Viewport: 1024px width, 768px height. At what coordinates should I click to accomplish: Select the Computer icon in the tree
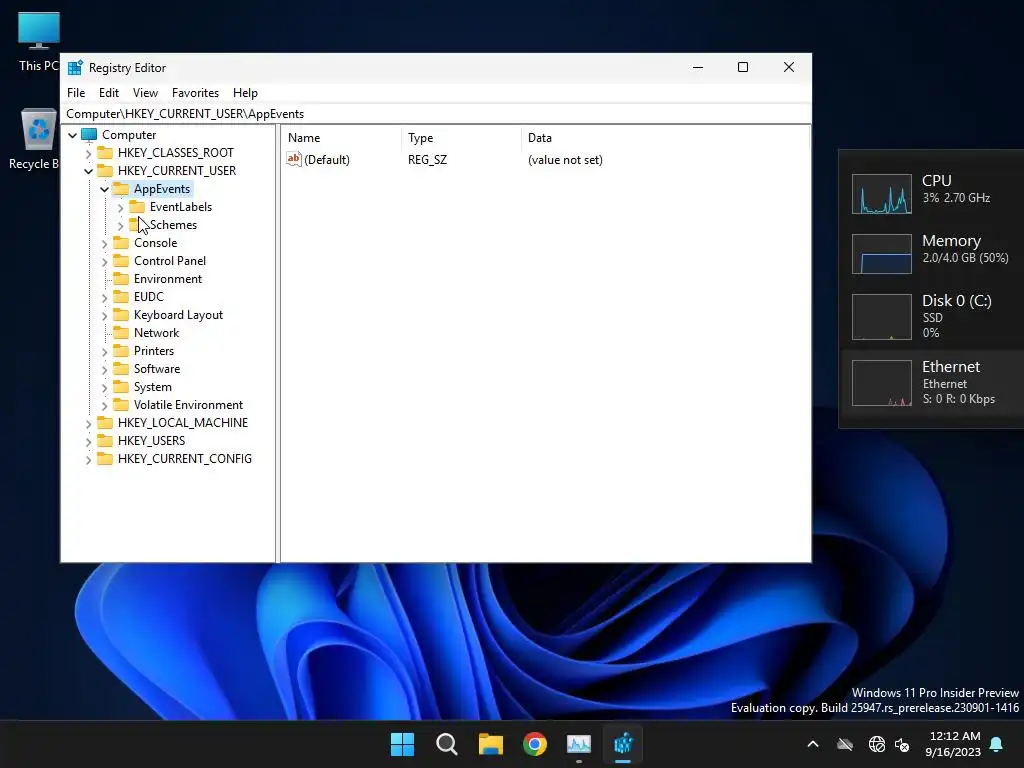[89, 135]
